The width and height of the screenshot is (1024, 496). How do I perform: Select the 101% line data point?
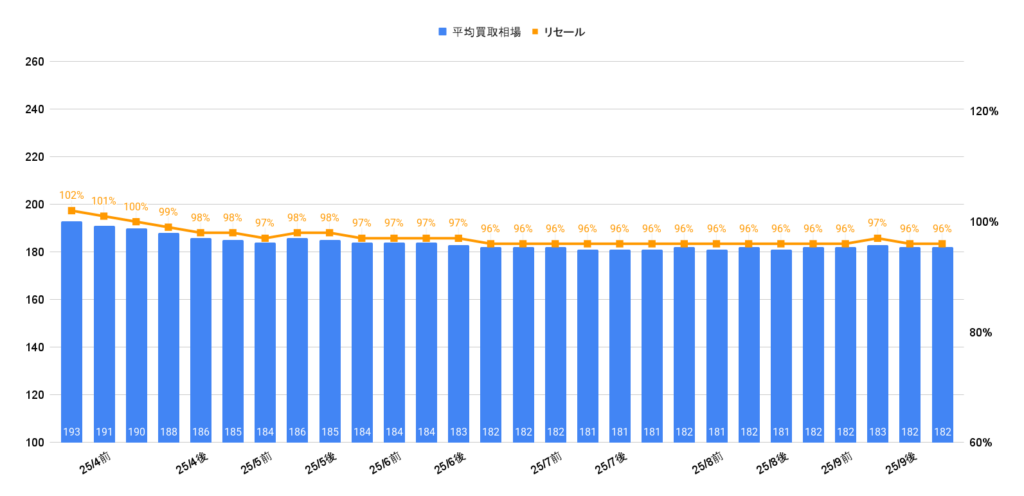[x=104, y=216]
